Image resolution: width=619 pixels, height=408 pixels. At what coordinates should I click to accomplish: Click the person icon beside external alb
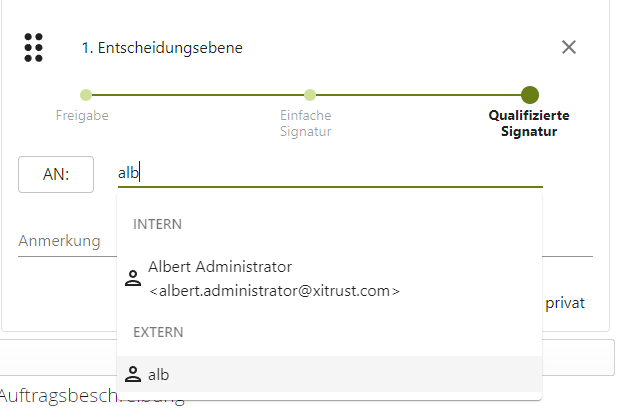click(x=132, y=375)
